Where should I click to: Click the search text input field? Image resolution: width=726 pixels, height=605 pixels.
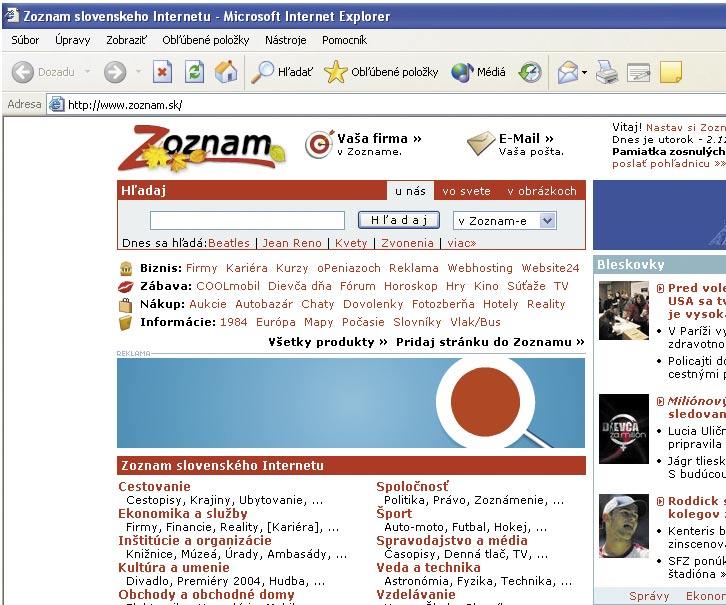click(x=247, y=220)
